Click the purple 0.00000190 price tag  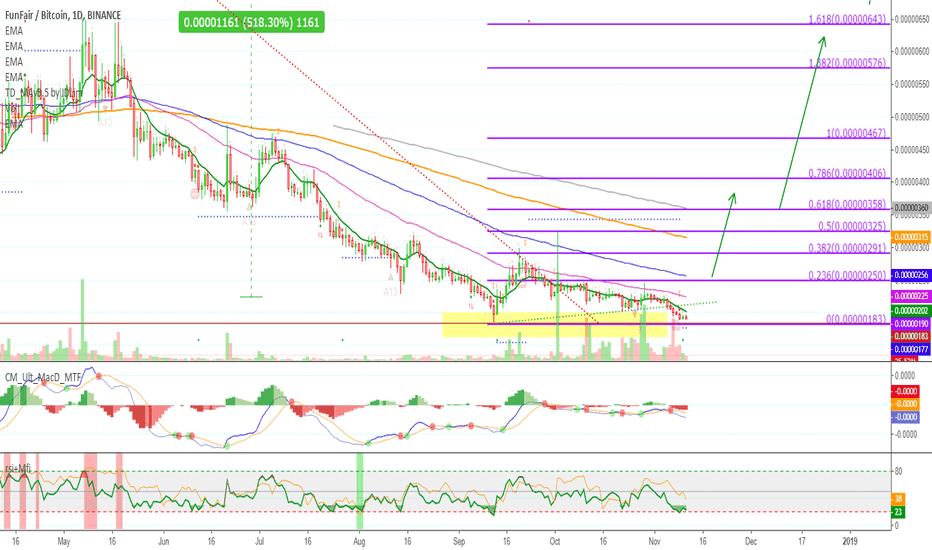click(x=911, y=323)
